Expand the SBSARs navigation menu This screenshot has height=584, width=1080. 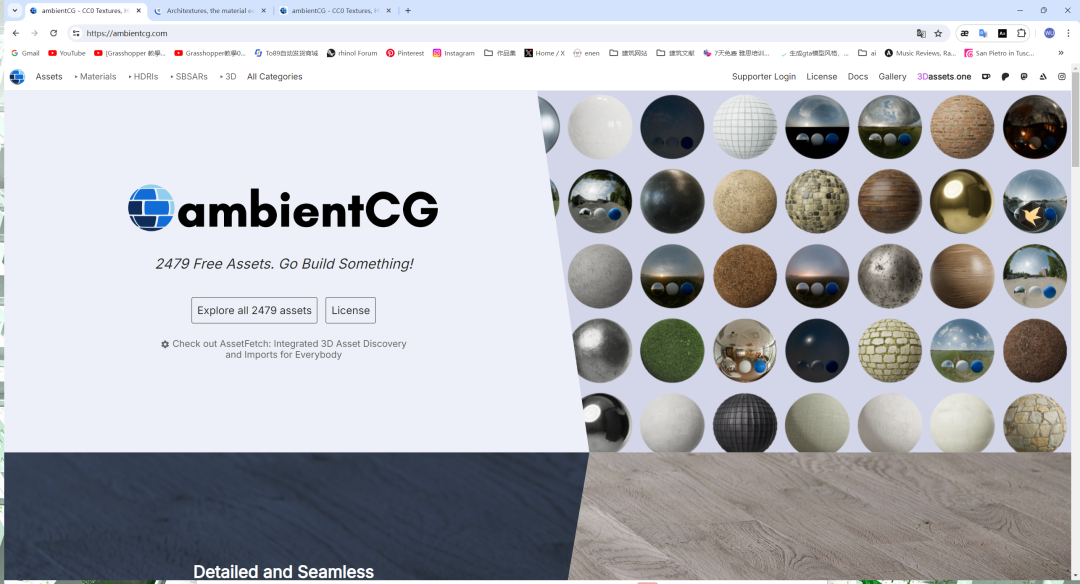(189, 76)
